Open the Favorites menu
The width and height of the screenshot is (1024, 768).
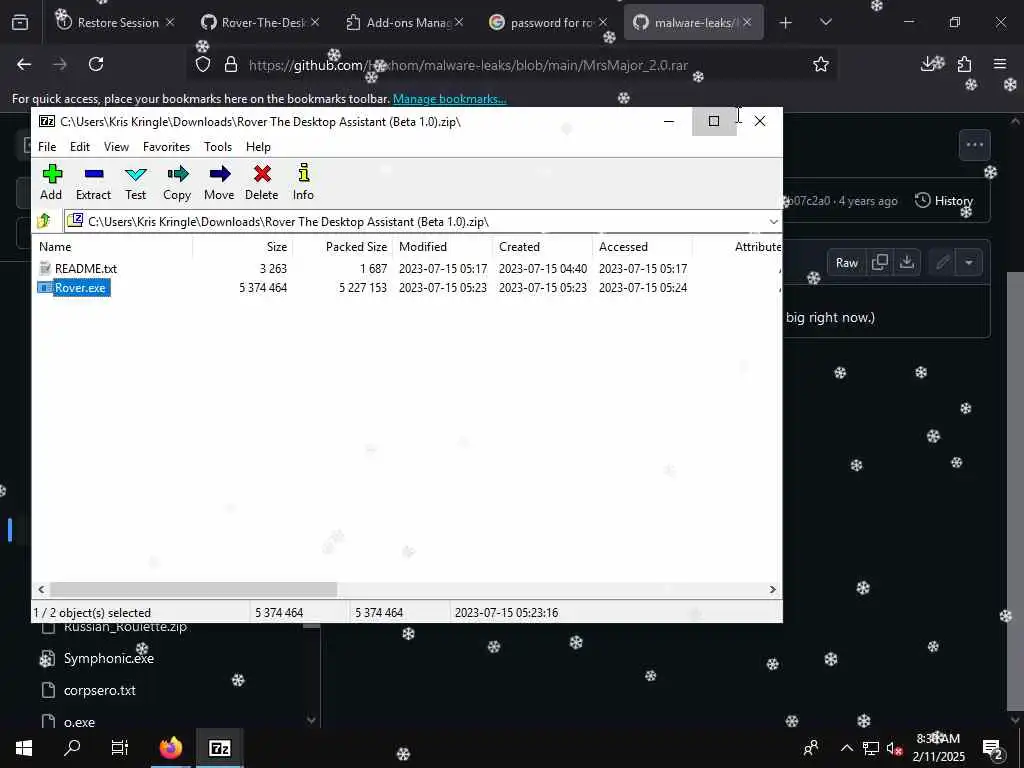166,147
